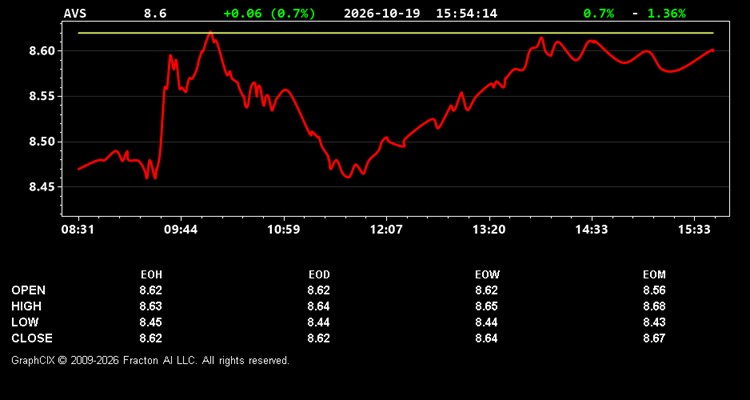Click the 12:07 time axis label
The height and width of the screenshot is (400, 750).
pos(386,229)
